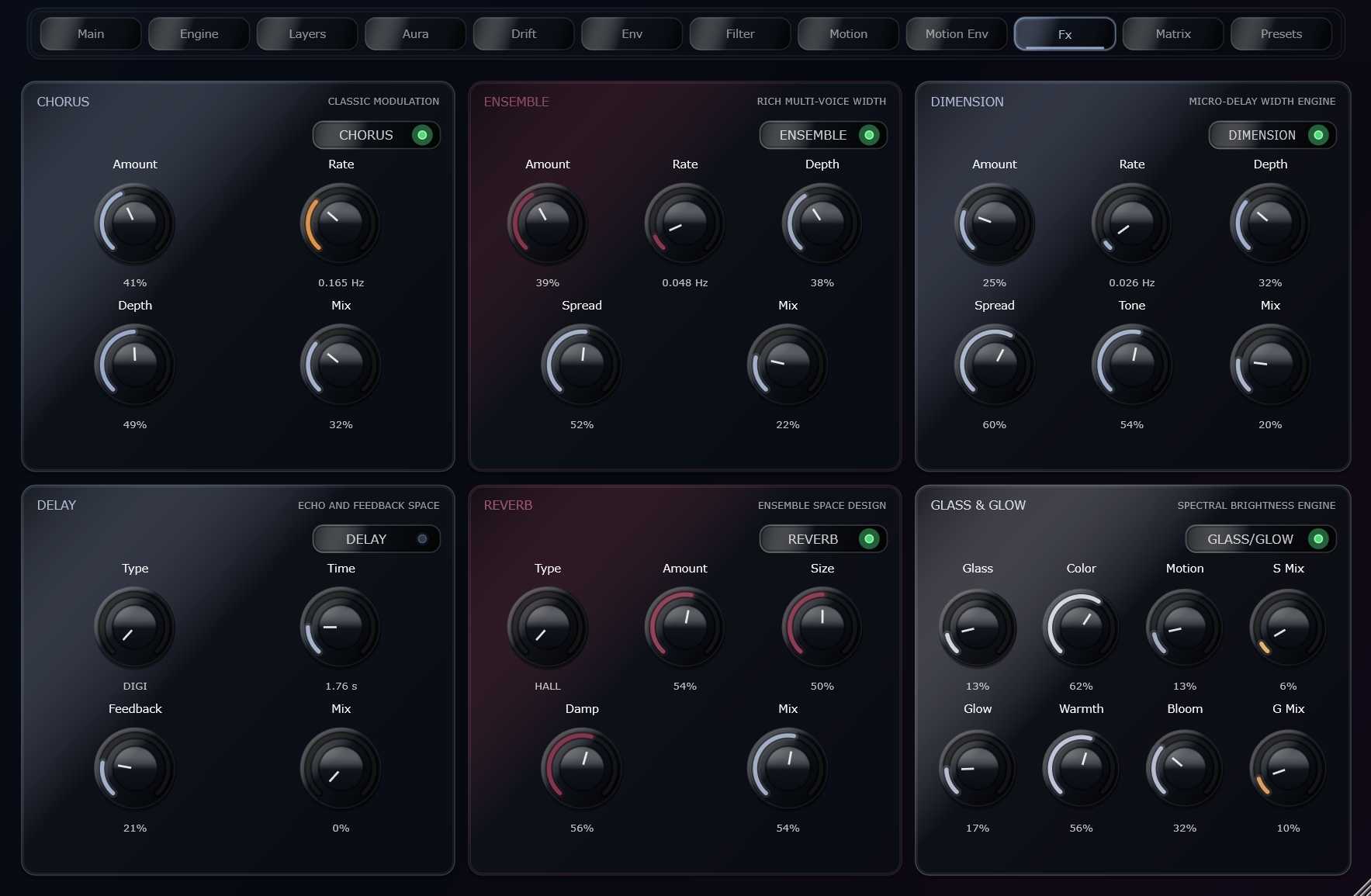Click the Dimension Rate knob at 0.026 Hz

[x=1131, y=223]
